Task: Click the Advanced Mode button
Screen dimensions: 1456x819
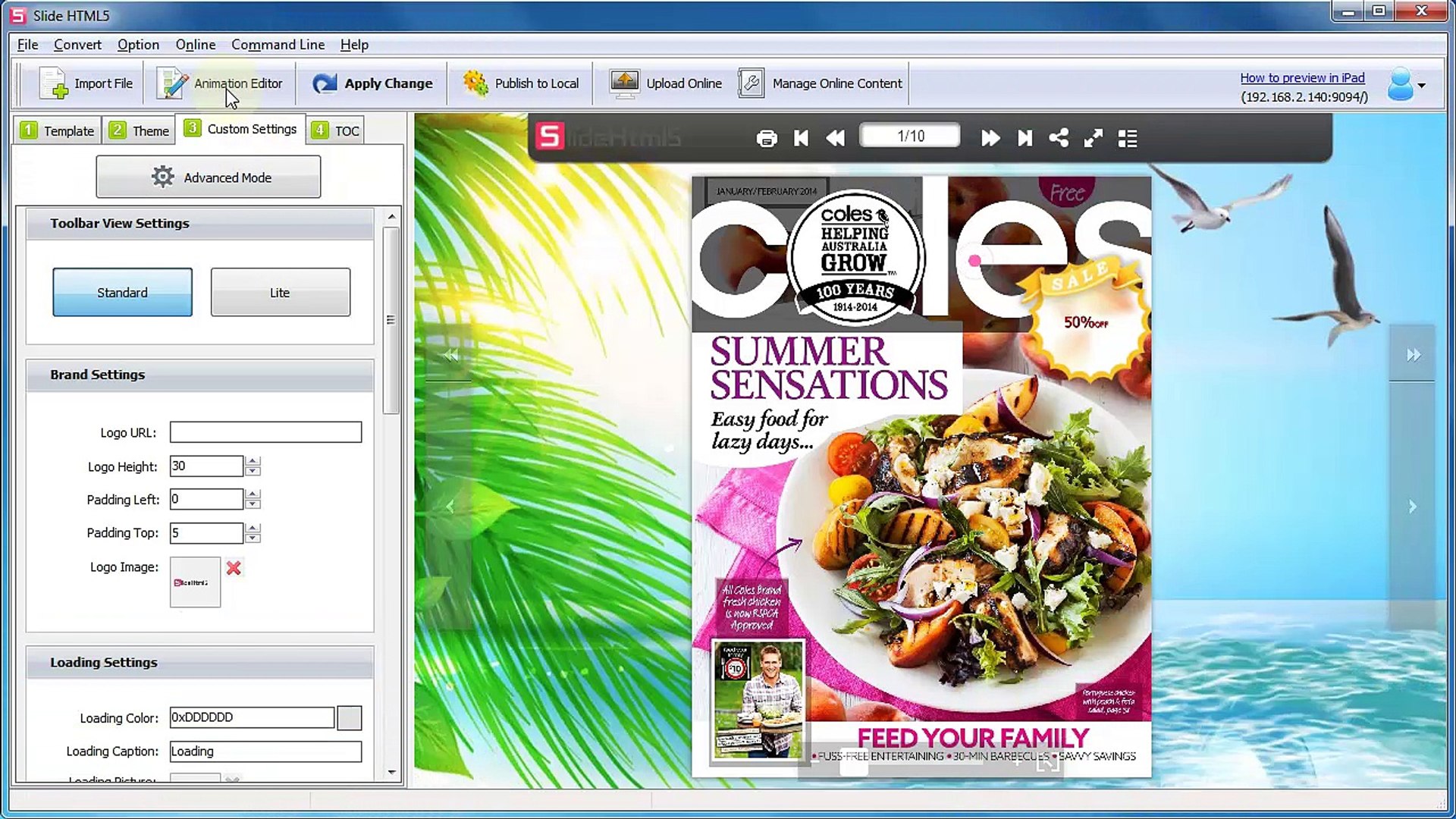Action: [209, 177]
